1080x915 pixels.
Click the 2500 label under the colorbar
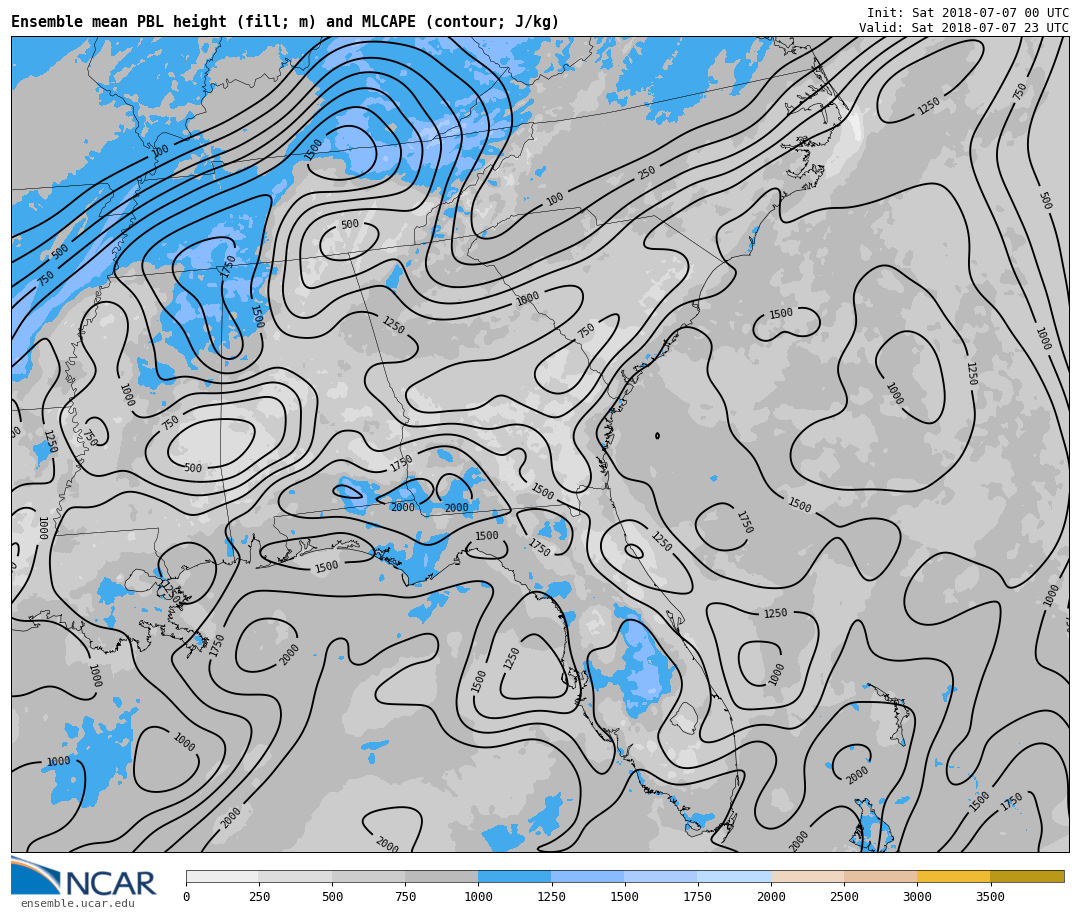(x=844, y=897)
